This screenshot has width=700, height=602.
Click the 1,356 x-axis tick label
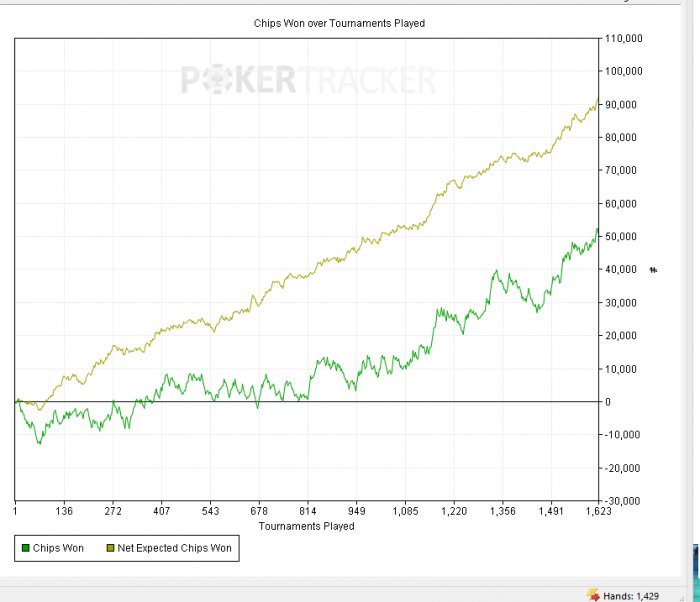pos(503,511)
